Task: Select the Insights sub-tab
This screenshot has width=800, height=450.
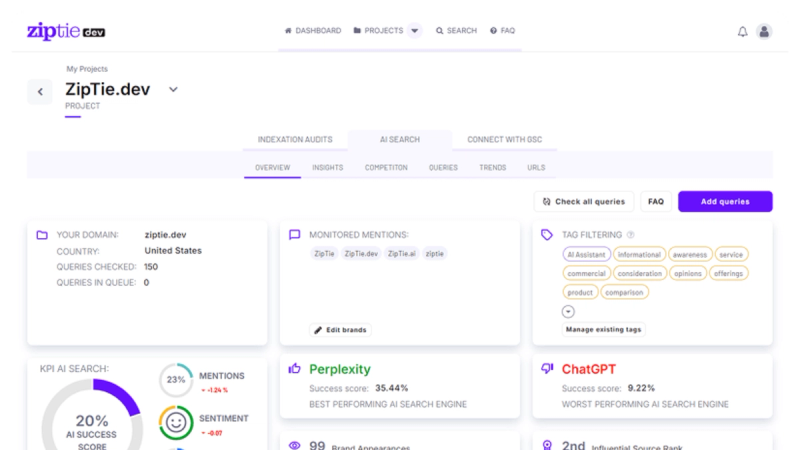Action: 328,167
